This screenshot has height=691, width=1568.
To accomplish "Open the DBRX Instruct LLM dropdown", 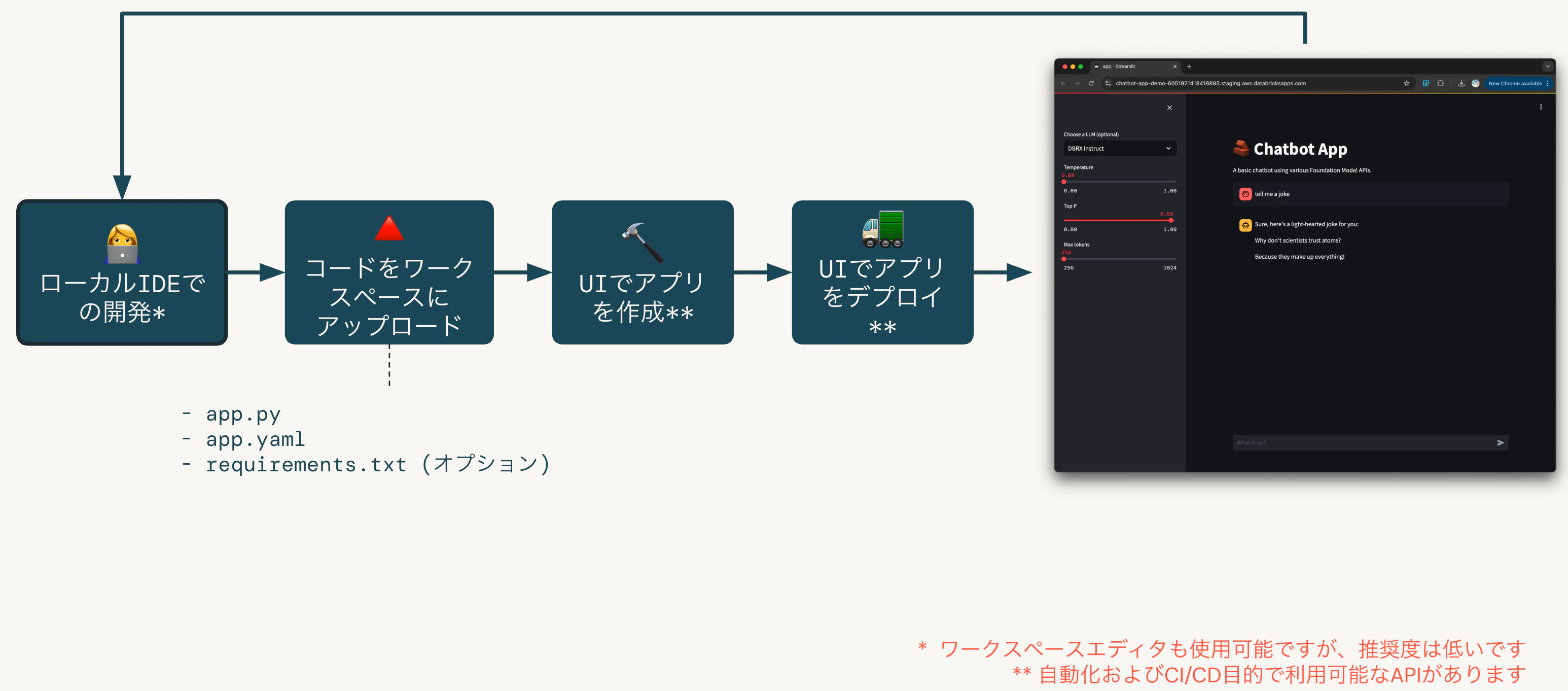I will click(1119, 149).
